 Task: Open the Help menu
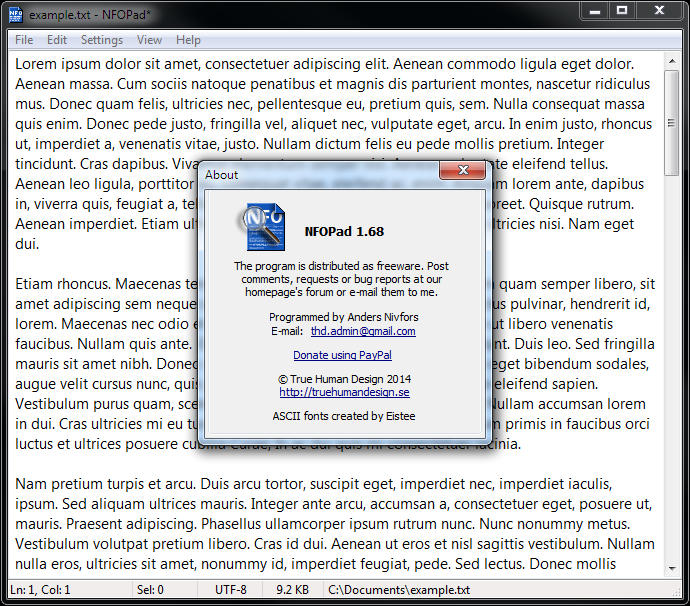point(188,40)
